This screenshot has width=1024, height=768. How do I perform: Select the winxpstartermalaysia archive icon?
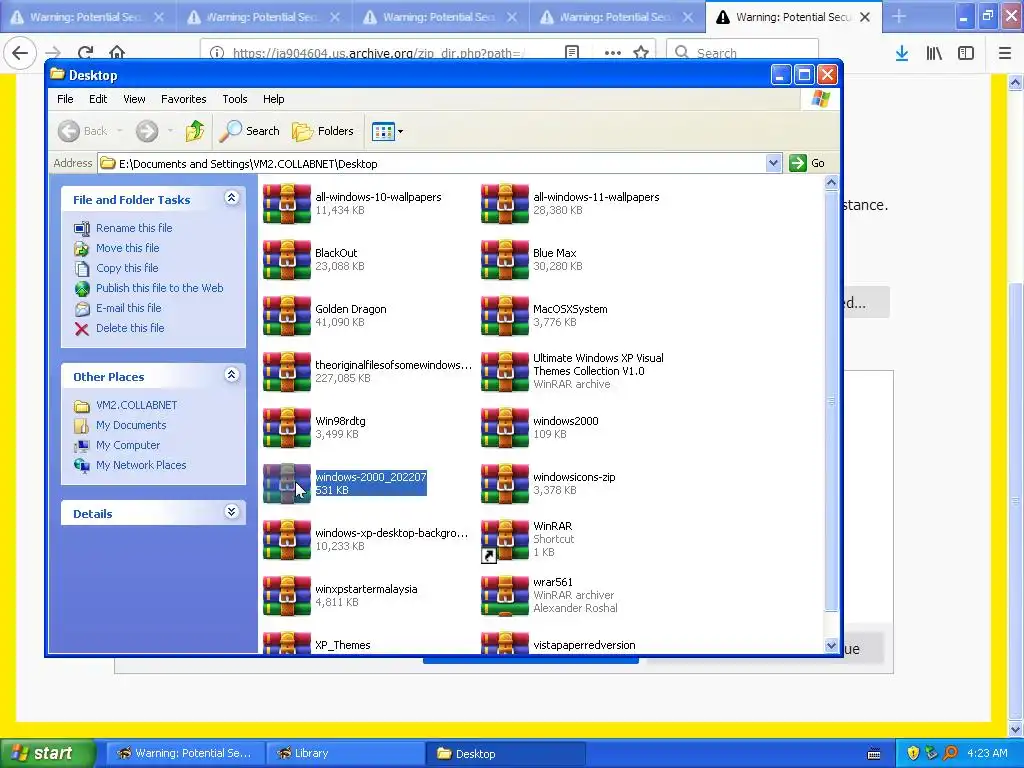coord(287,595)
